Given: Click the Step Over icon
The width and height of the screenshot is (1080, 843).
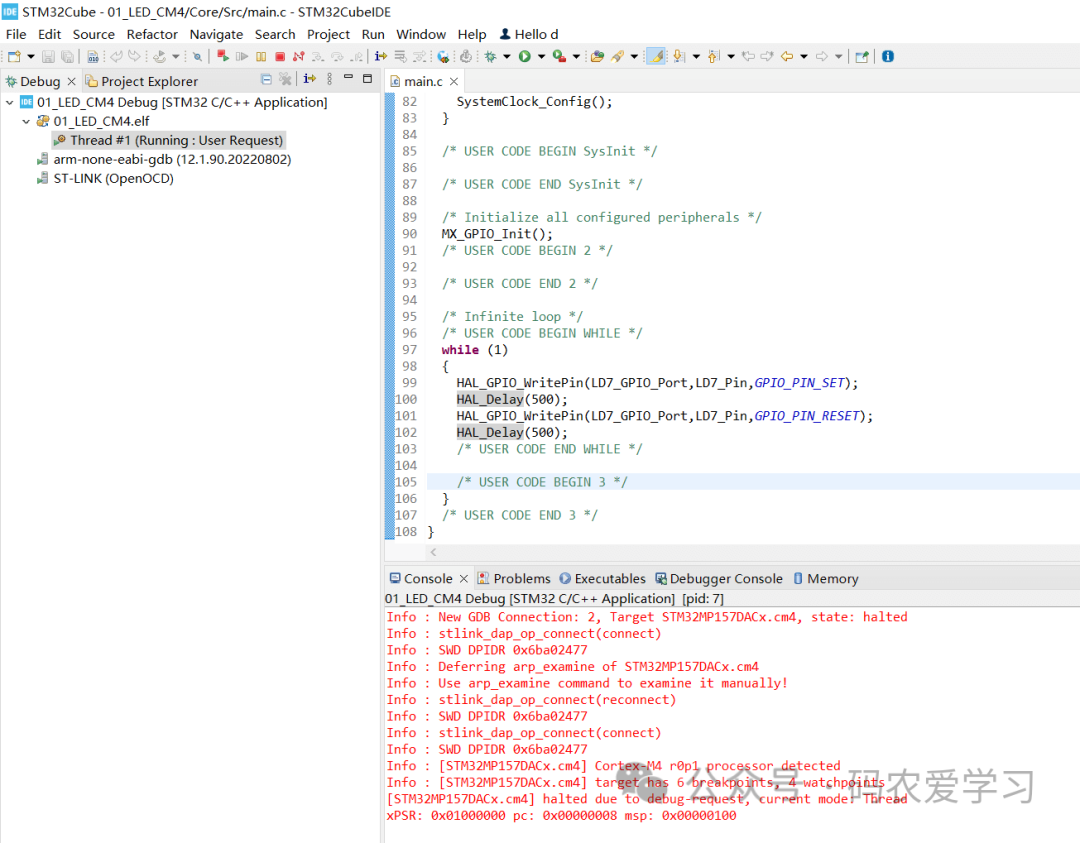Looking at the screenshot, I should click(337, 56).
